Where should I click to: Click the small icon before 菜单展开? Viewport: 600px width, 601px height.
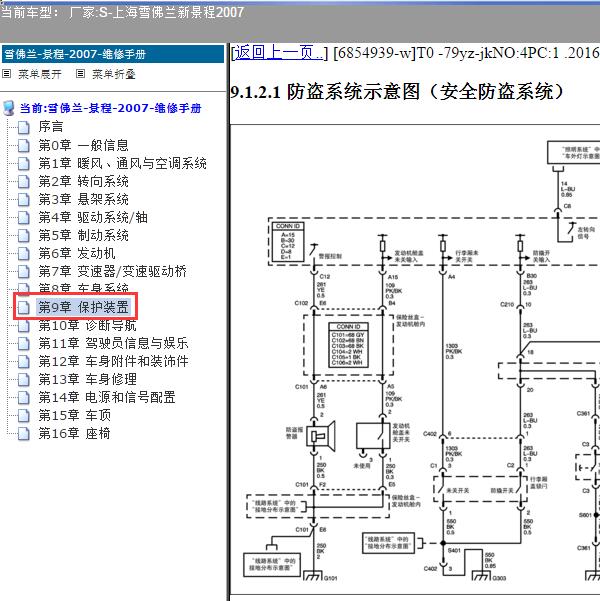8,74
